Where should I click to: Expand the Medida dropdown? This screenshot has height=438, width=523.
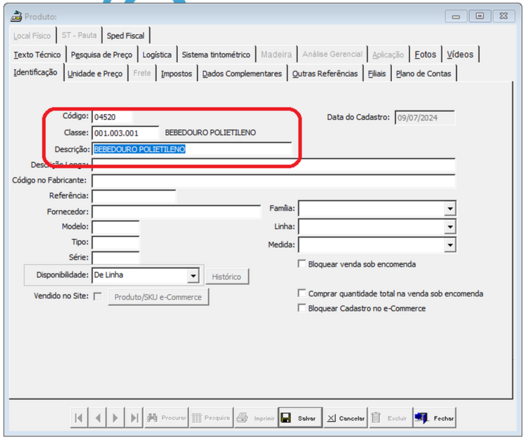(x=450, y=245)
